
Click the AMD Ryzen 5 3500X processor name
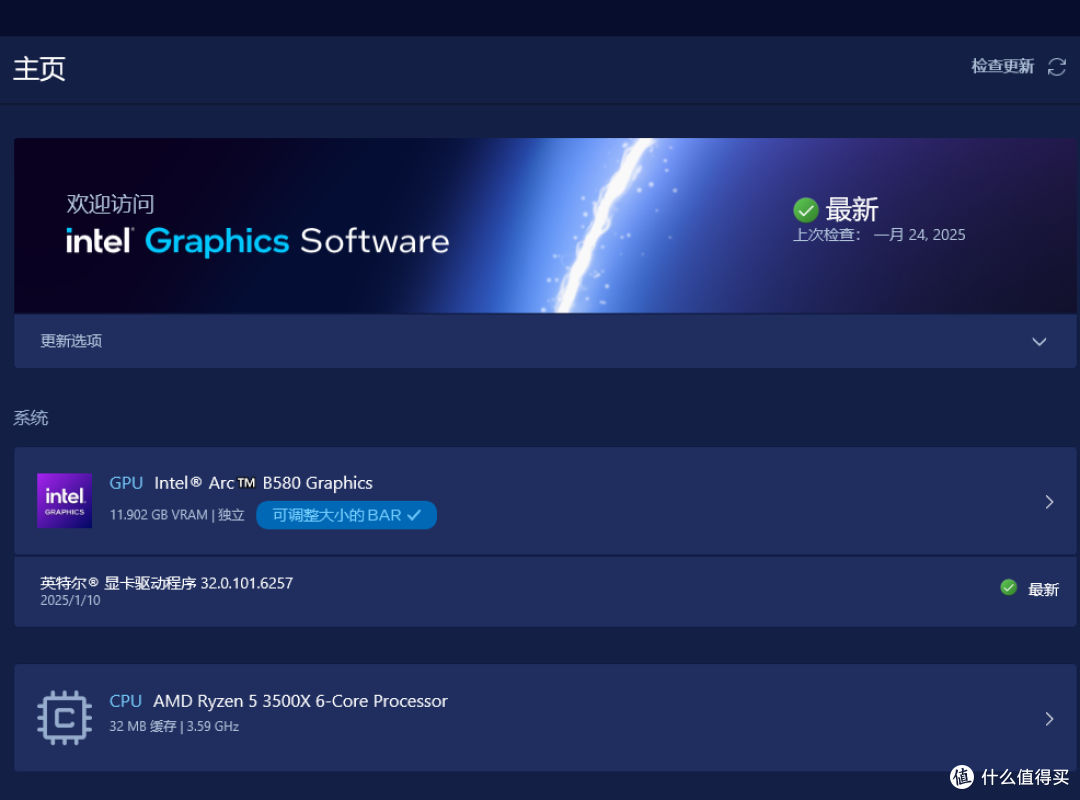[300, 701]
